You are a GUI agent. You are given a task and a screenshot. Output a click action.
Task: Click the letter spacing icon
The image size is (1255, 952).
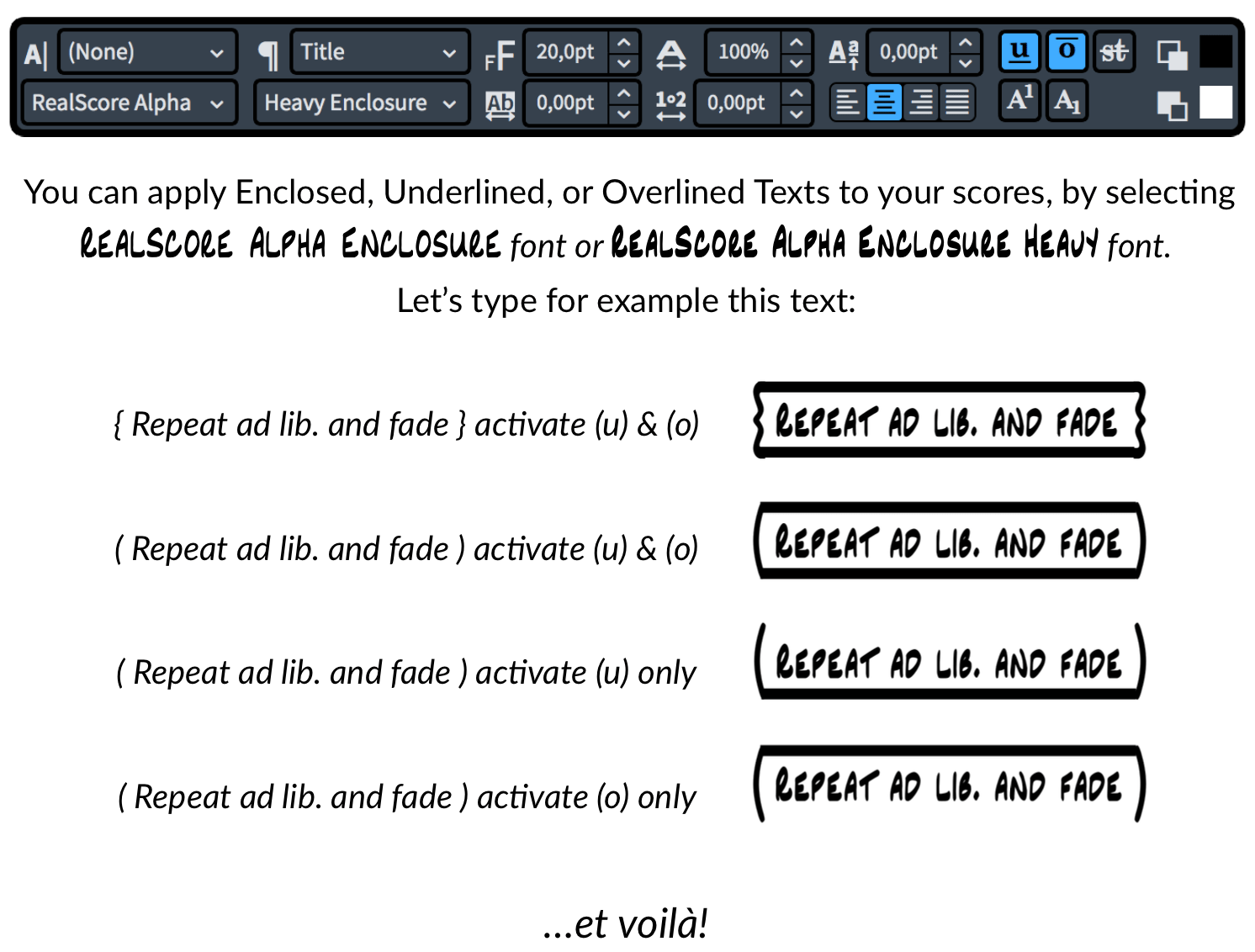tap(500, 105)
